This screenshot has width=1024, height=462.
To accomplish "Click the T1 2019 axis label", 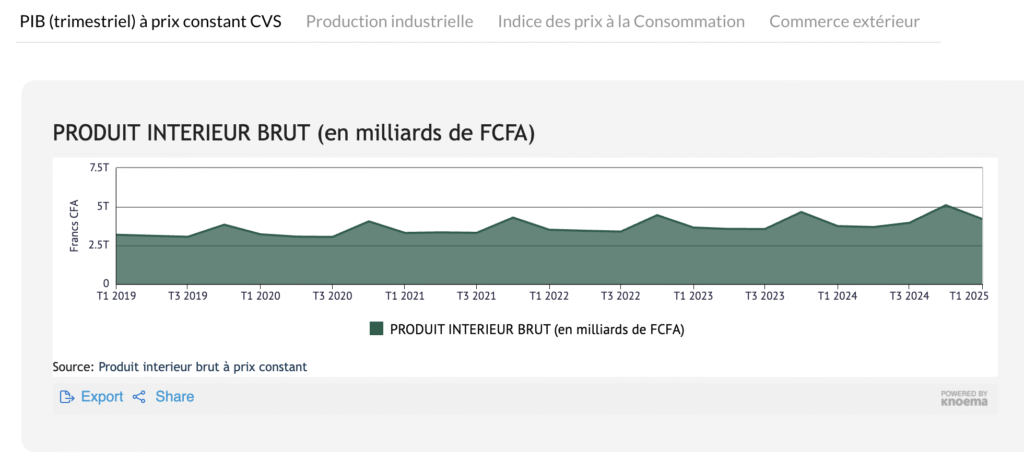I will coord(116,296).
